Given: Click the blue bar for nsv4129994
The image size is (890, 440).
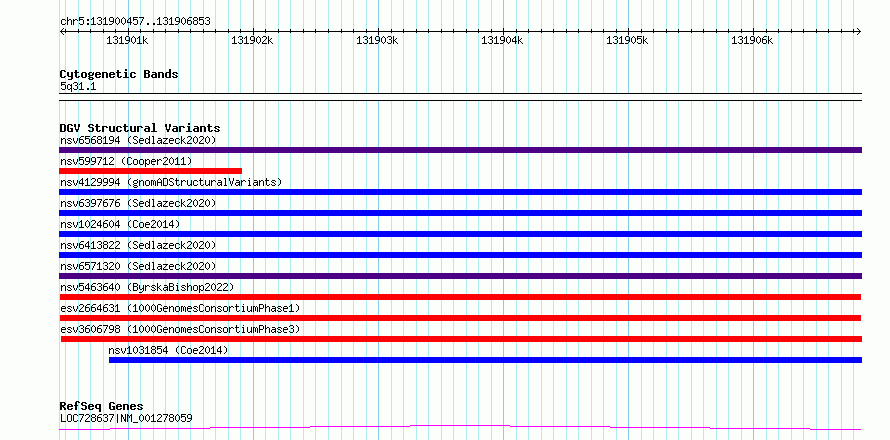Looking at the screenshot, I should (x=460, y=192).
